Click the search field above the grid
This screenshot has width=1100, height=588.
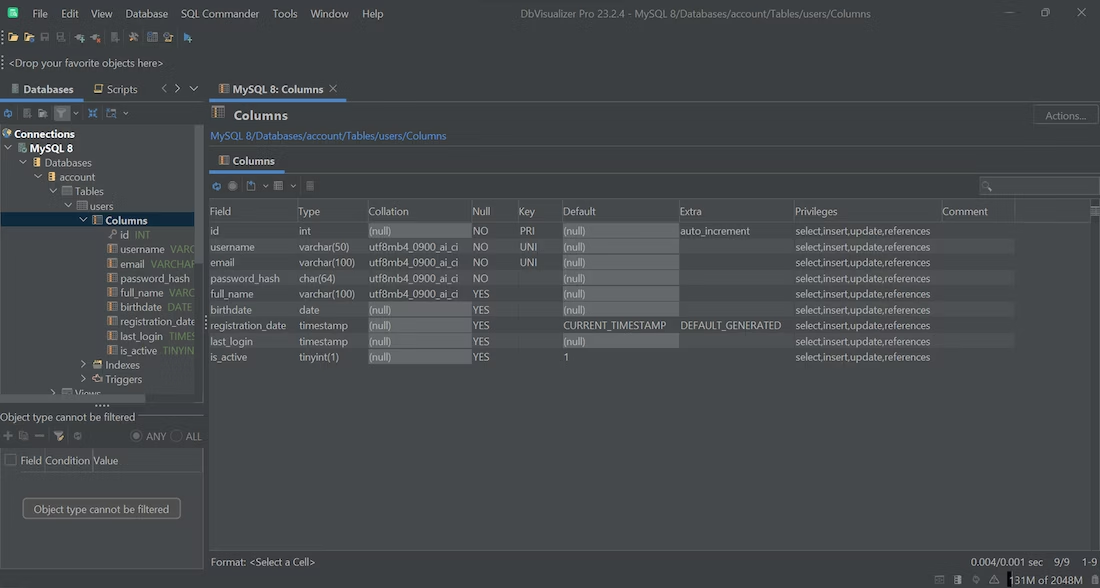tap(1040, 186)
